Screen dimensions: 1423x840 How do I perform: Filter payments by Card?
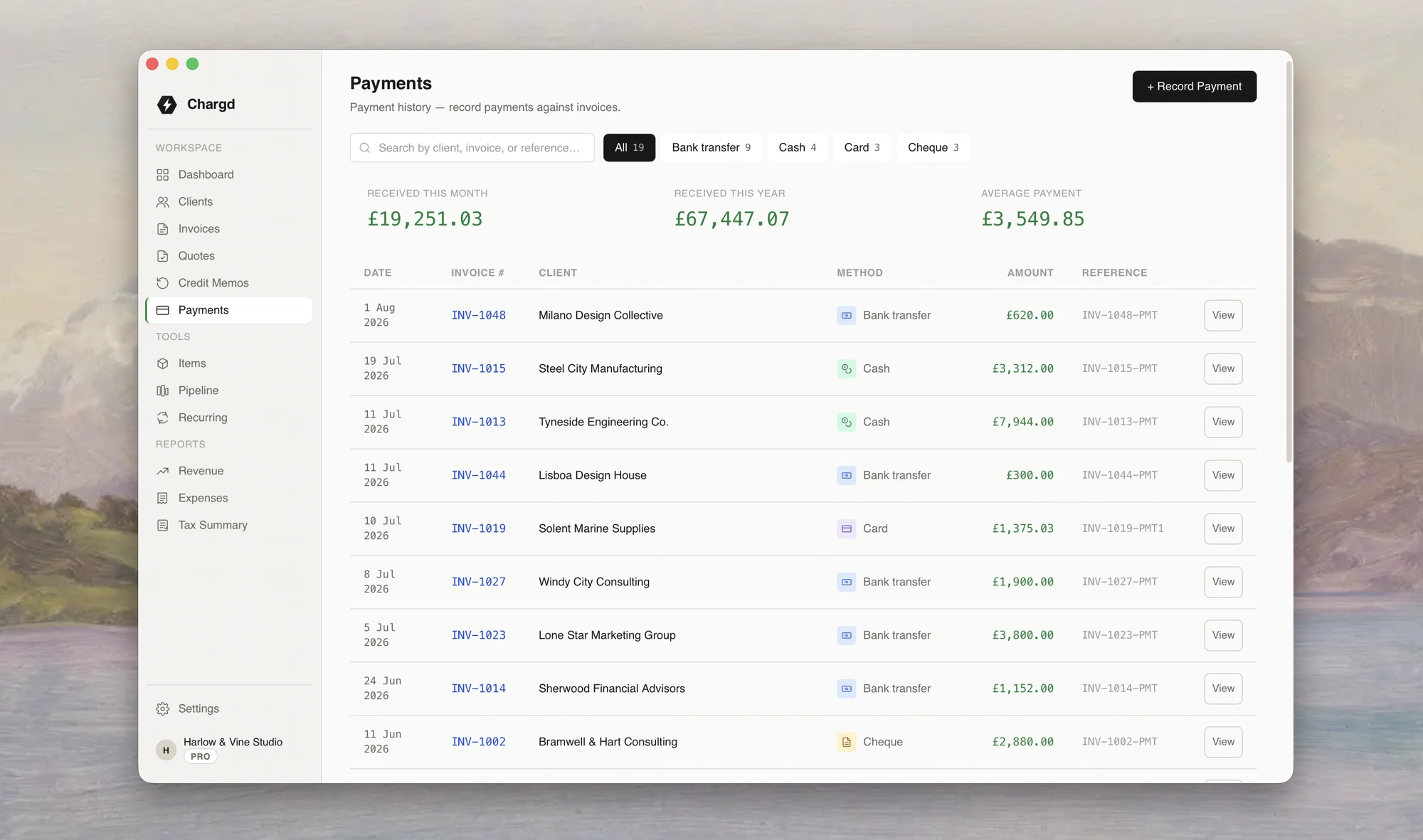(862, 147)
